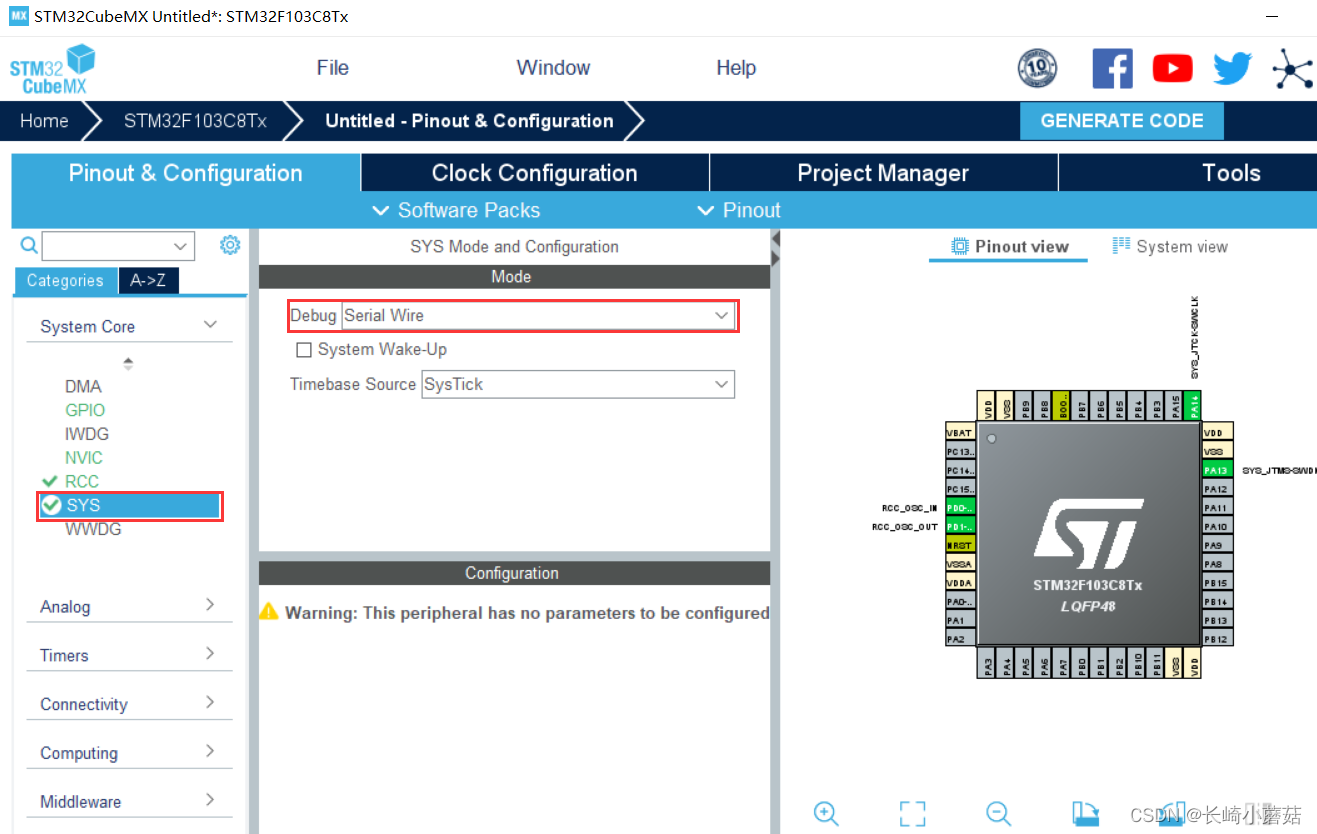
Task: Switch to Clock Configuration tab
Action: point(534,172)
